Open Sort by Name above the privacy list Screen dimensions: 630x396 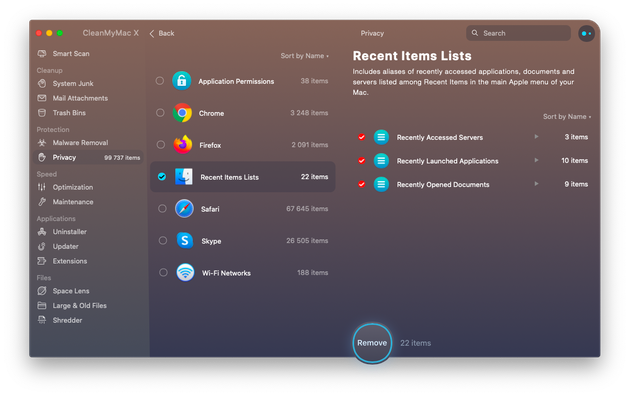305,56
